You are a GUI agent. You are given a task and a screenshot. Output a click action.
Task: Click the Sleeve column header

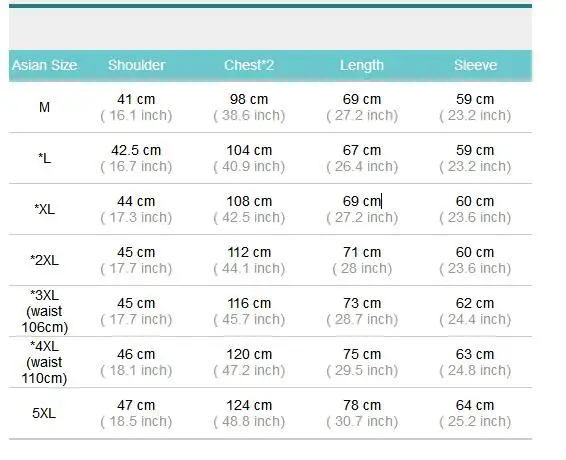click(x=475, y=65)
